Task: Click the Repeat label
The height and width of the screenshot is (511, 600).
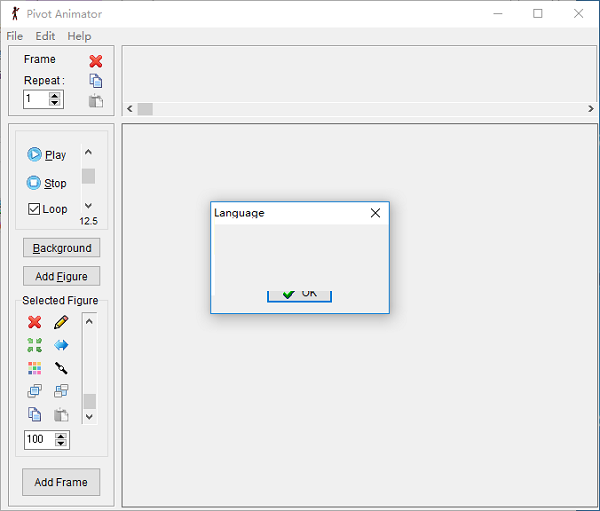Action: [x=44, y=80]
